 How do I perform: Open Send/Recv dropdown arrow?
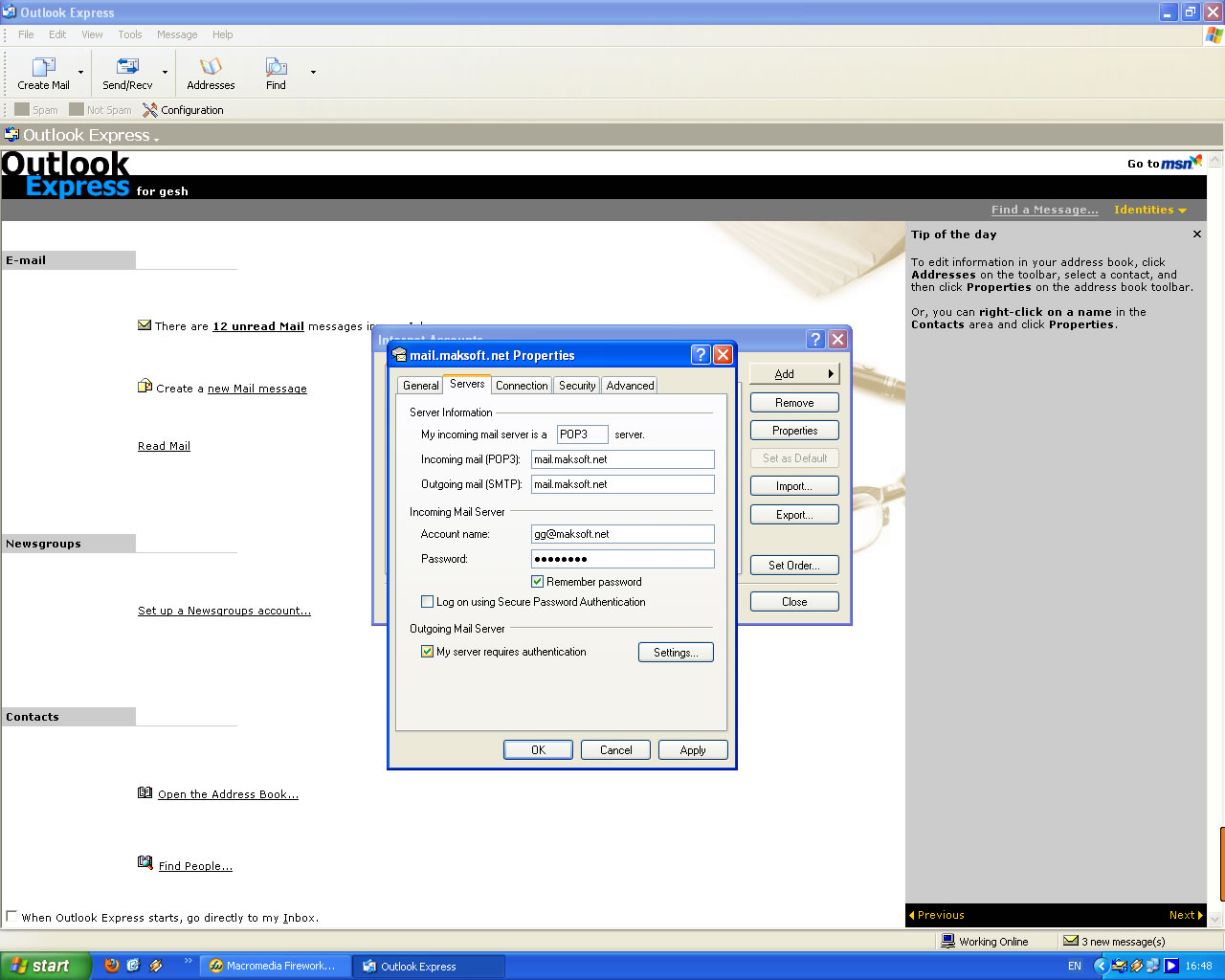coord(165,73)
